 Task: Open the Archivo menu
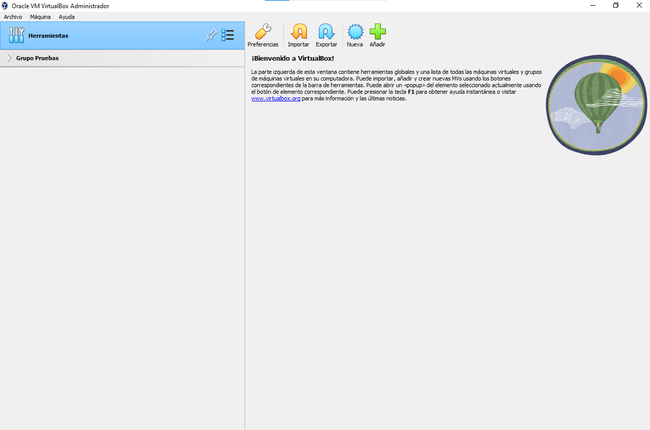coord(13,17)
